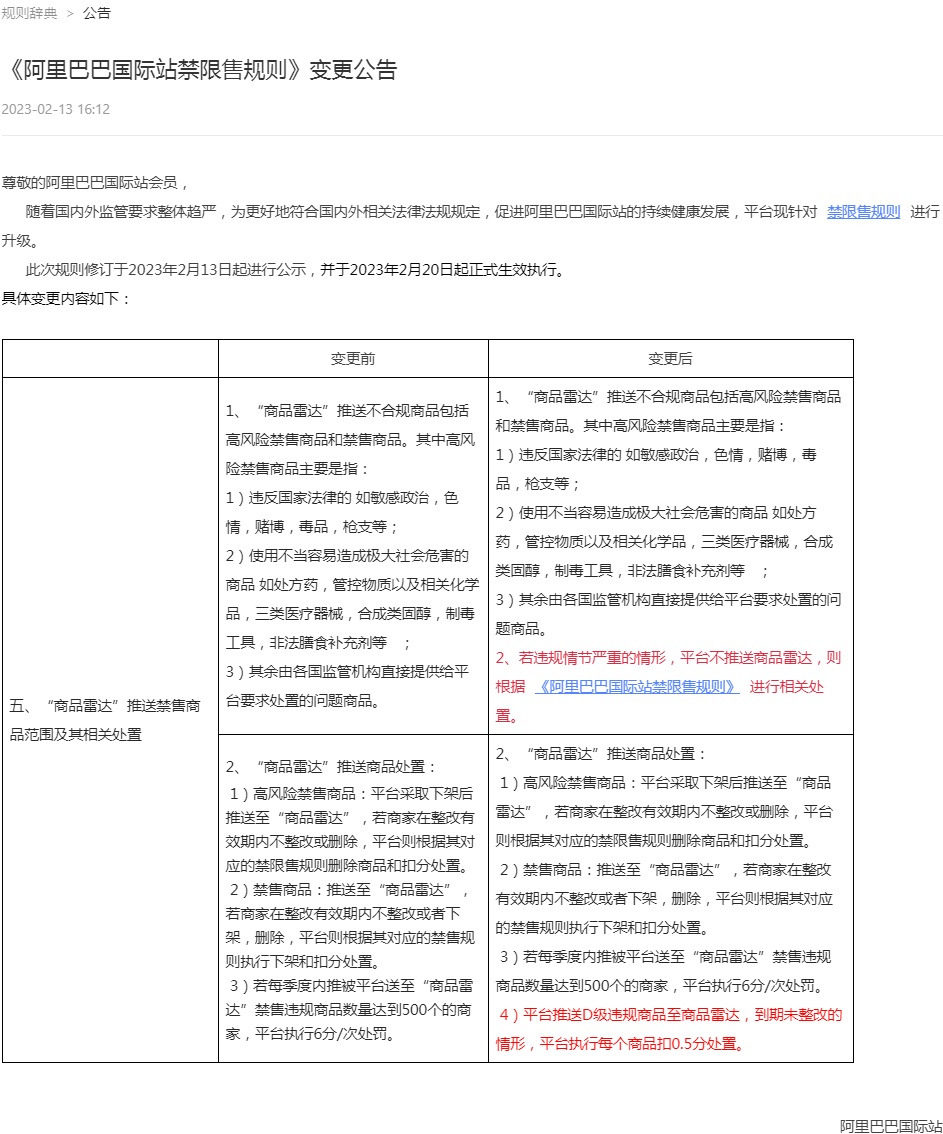The width and height of the screenshot is (943, 1134).
Task: Click the greeting 尊敬的阿里巴巴国际站会员
Action: (95, 182)
